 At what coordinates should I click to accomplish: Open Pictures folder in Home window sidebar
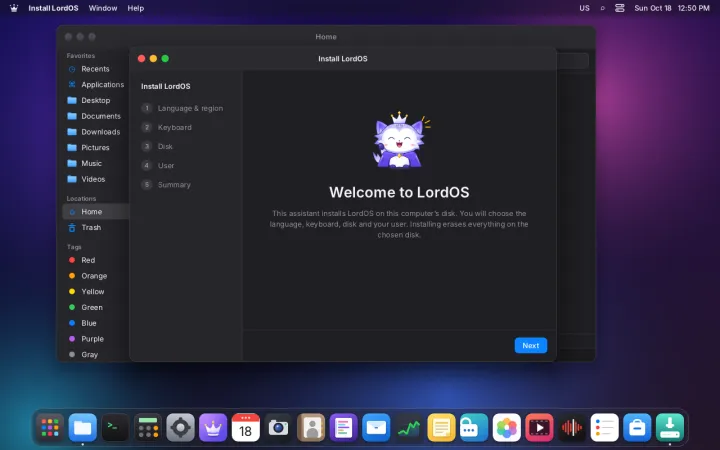(x=96, y=147)
